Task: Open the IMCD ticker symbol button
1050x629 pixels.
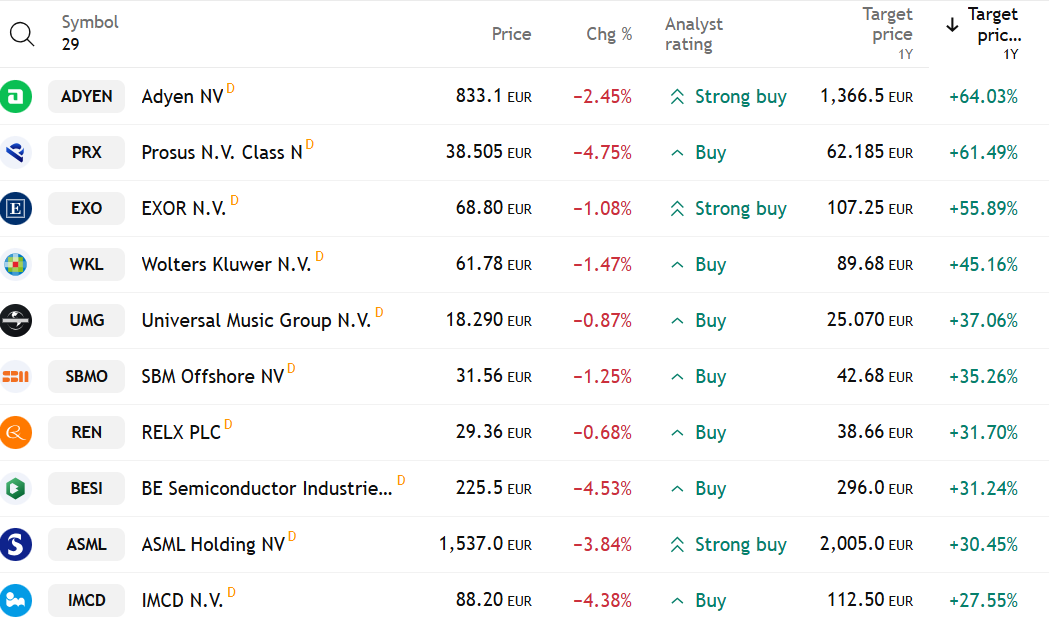Action: pos(86,600)
